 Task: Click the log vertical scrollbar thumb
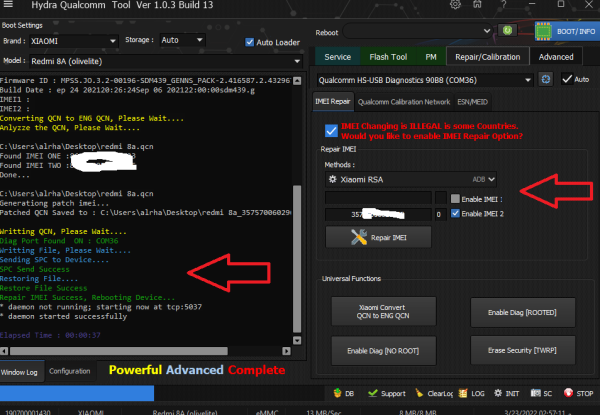tap(297, 259)
